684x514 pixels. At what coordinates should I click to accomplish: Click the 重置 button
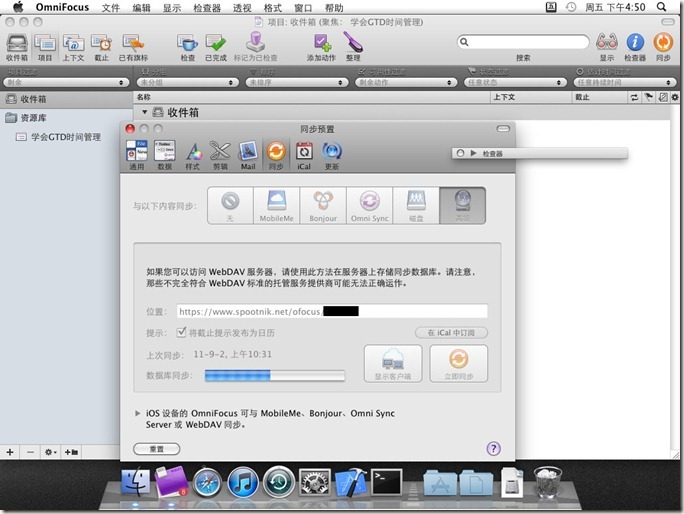(157, 449)
